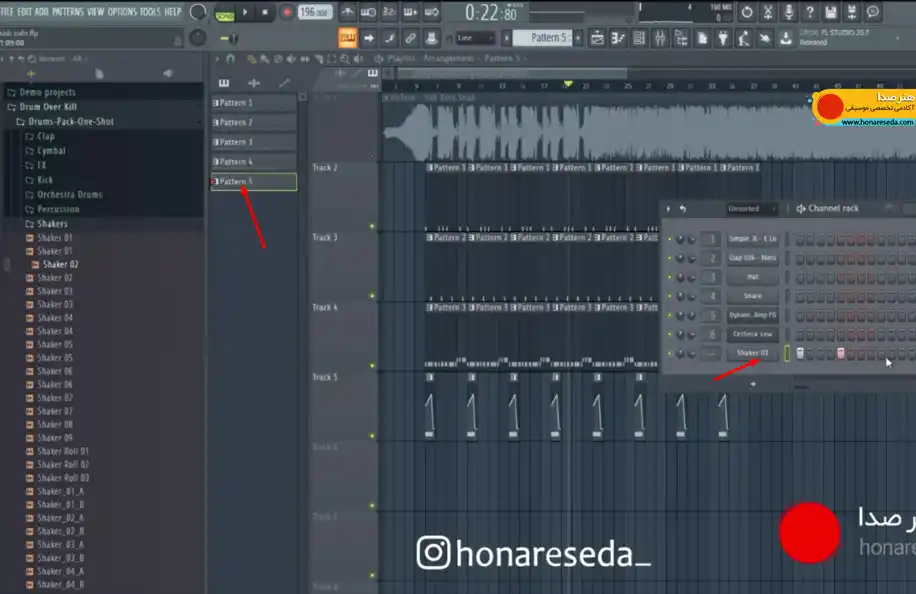Open the Mixer from the toolbar
This screenshot has height=594, width=916.
pyautogui.click(x=660, y=39)
